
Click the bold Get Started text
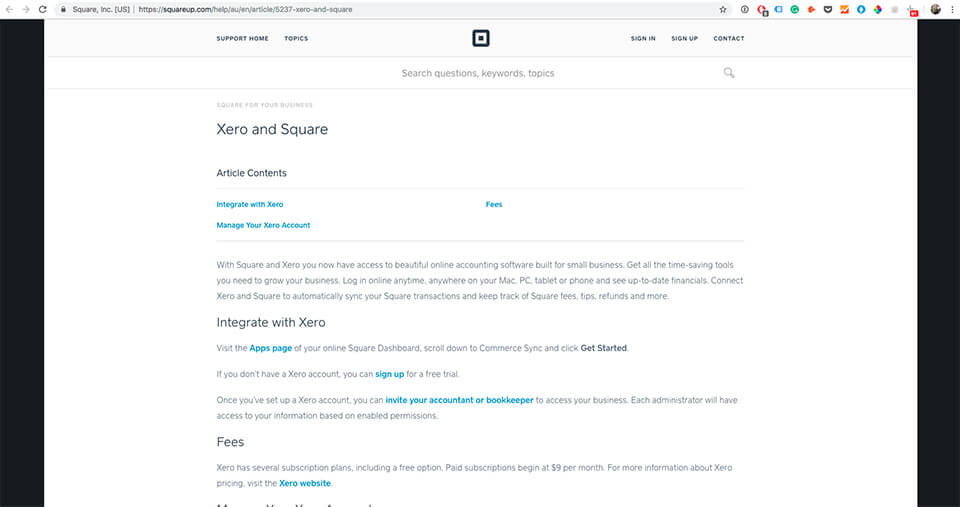604,348
